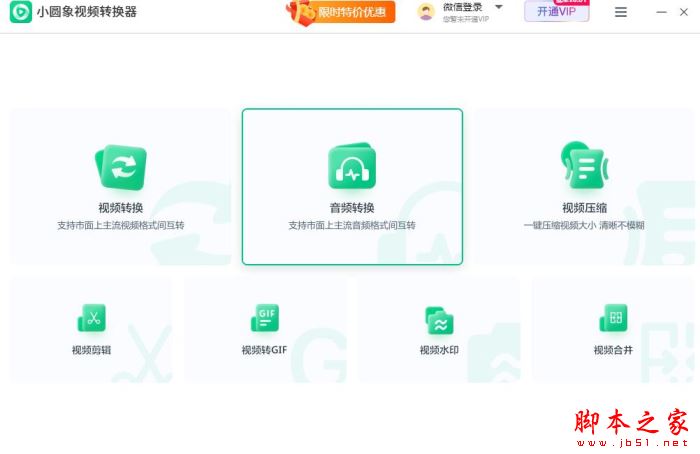Click the 视频合并 label

pos(613,350)
